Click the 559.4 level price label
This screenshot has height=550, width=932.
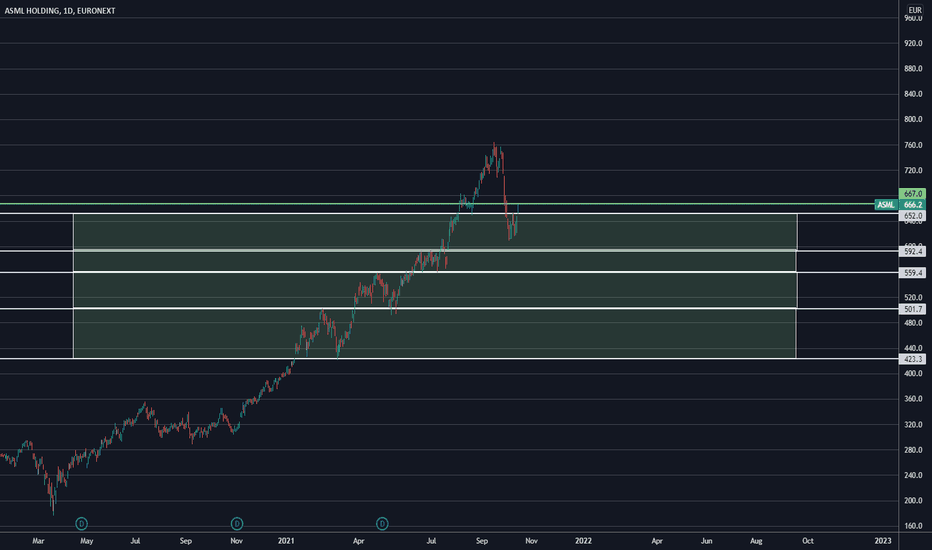click(912, 273)
